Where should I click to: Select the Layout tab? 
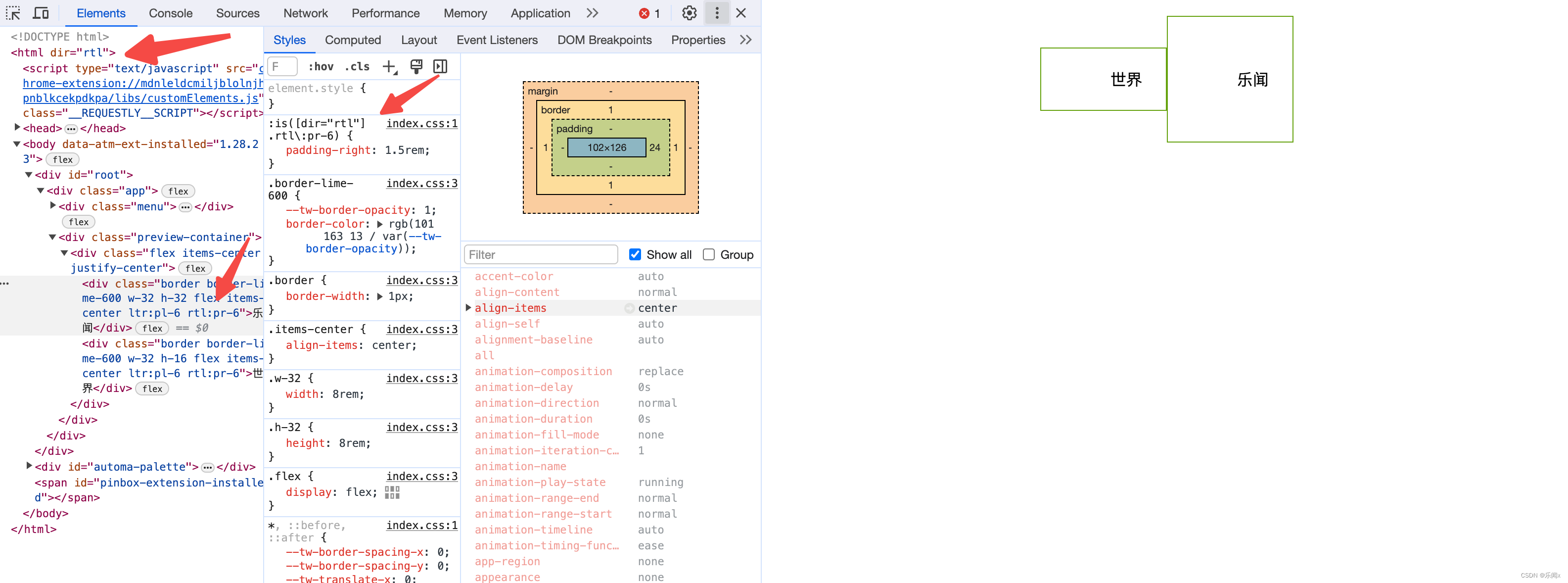point(419,40)
